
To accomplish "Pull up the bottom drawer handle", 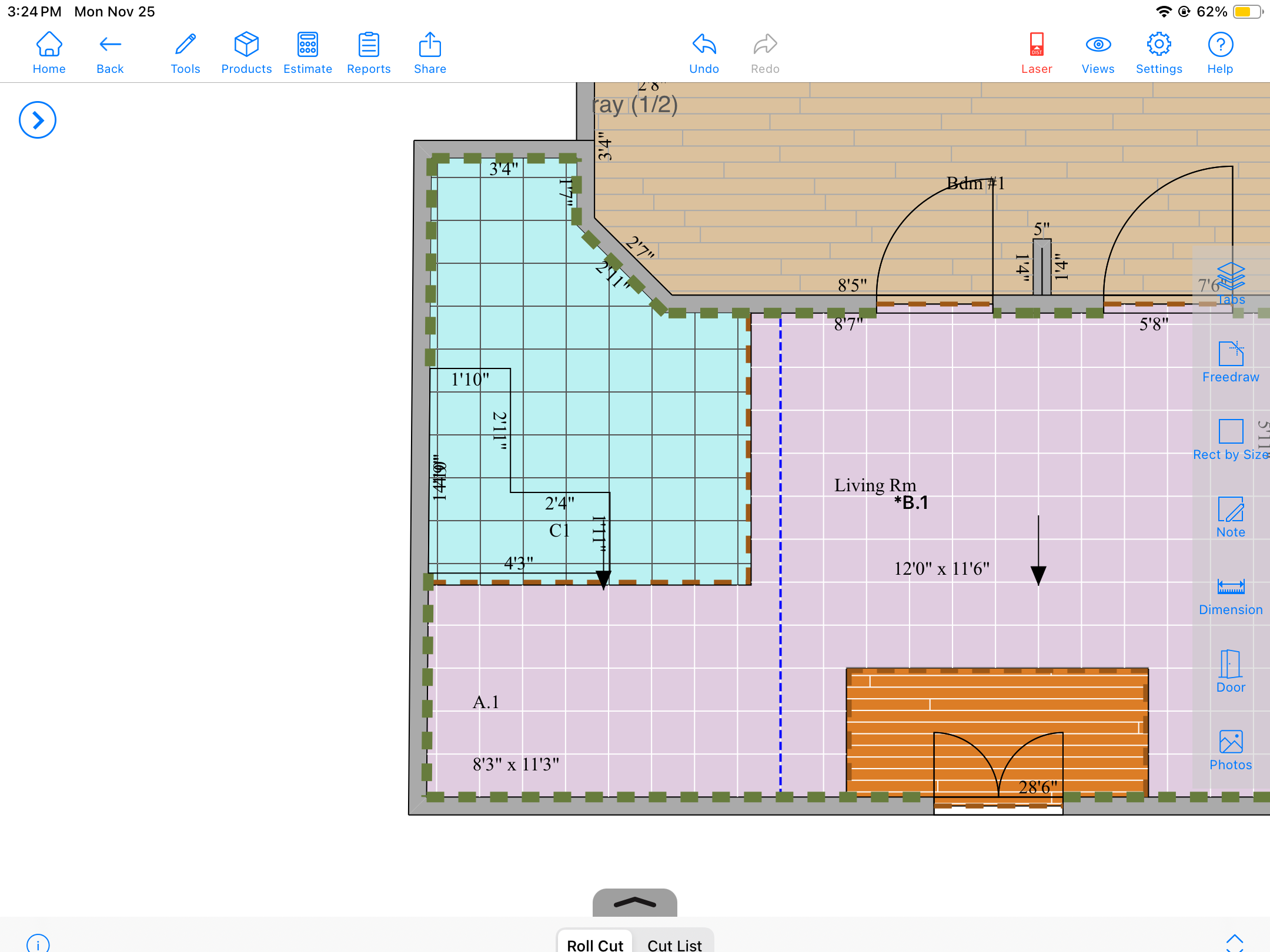I will click(x=635, y=903).
